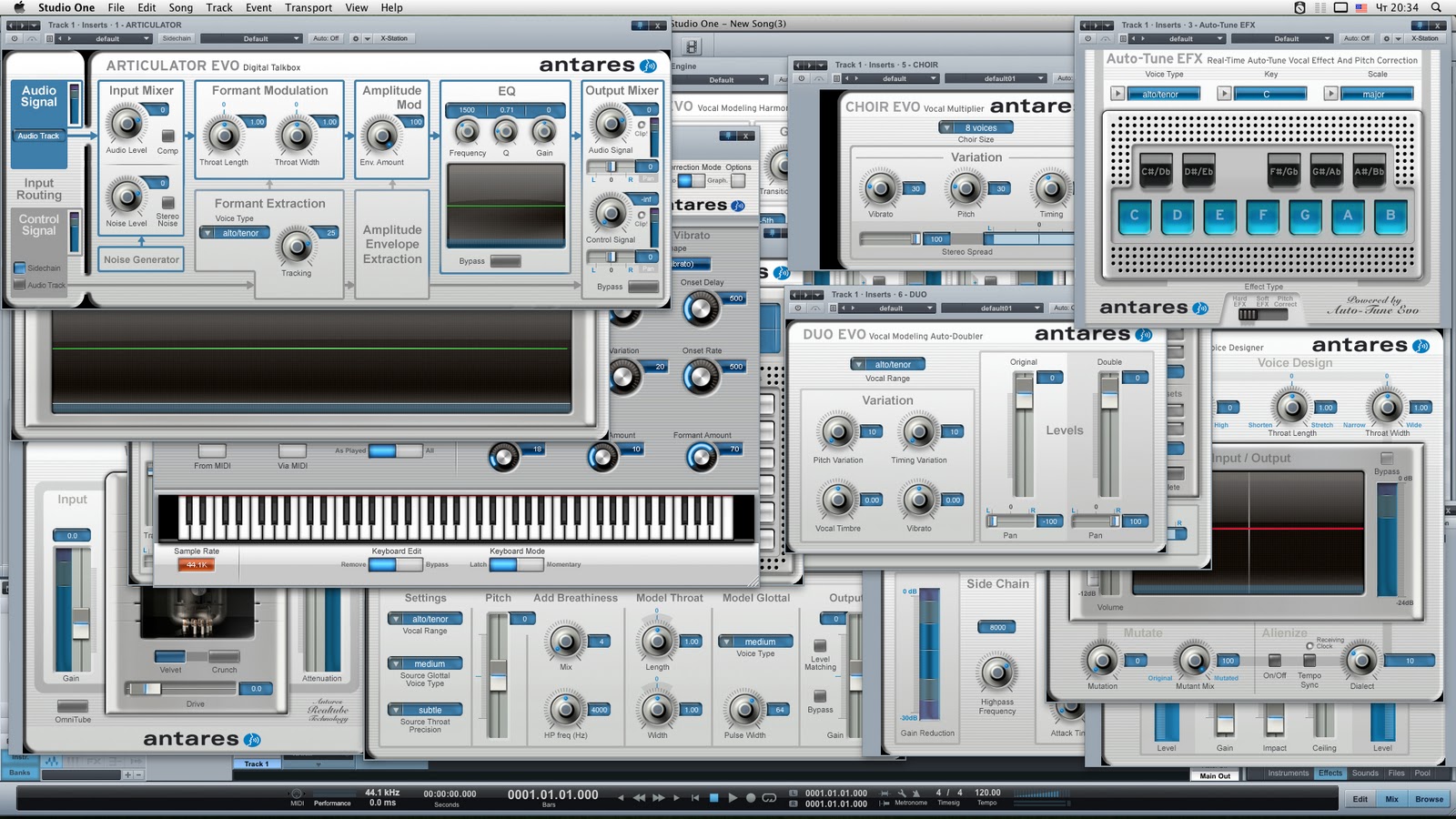Click the Fast Forward button in the transport
The height and width of the screenshot is (819, 1456).
tap(658, 797)
